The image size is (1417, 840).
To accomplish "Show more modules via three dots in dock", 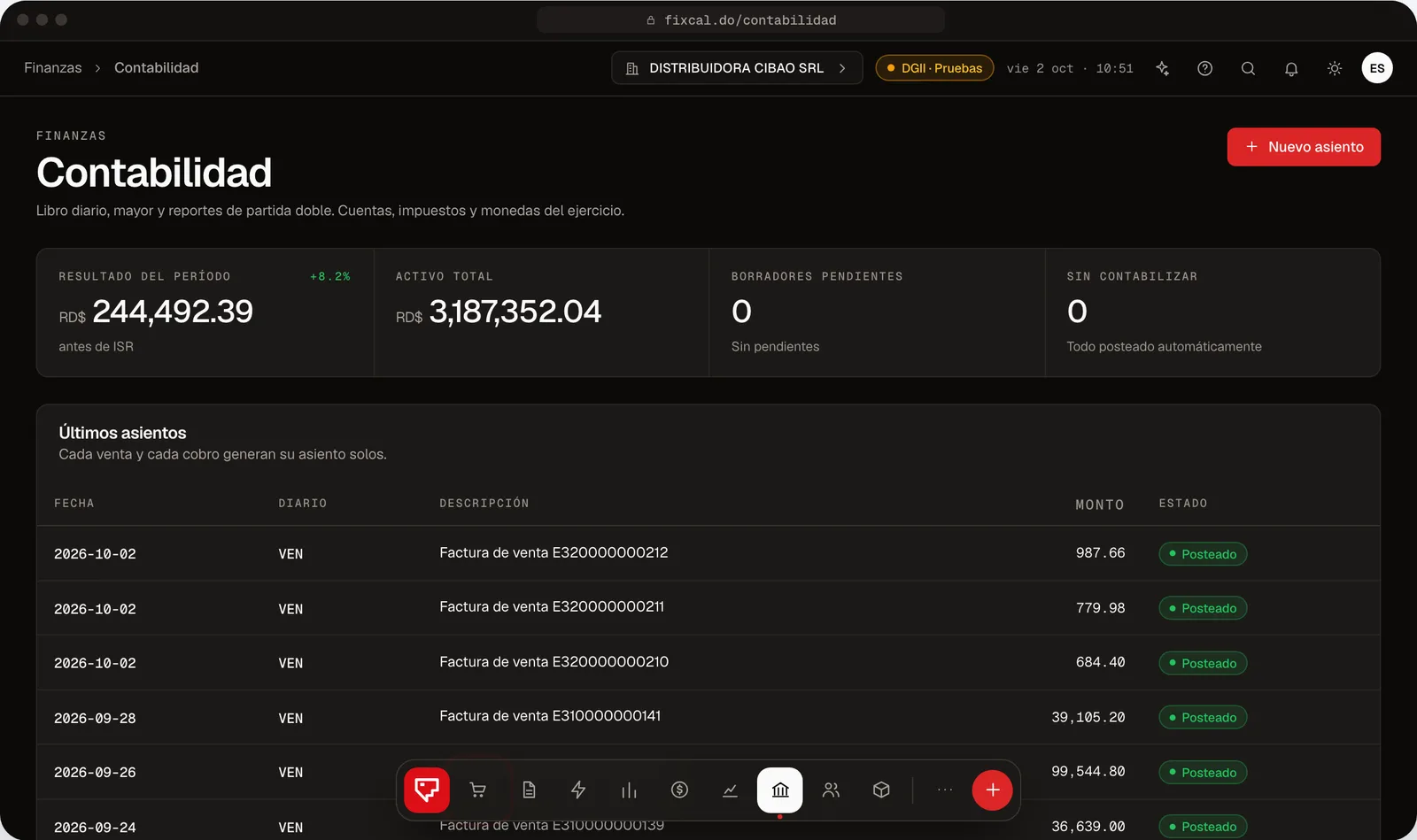I will pyautogui.click(x=945, y=790).
